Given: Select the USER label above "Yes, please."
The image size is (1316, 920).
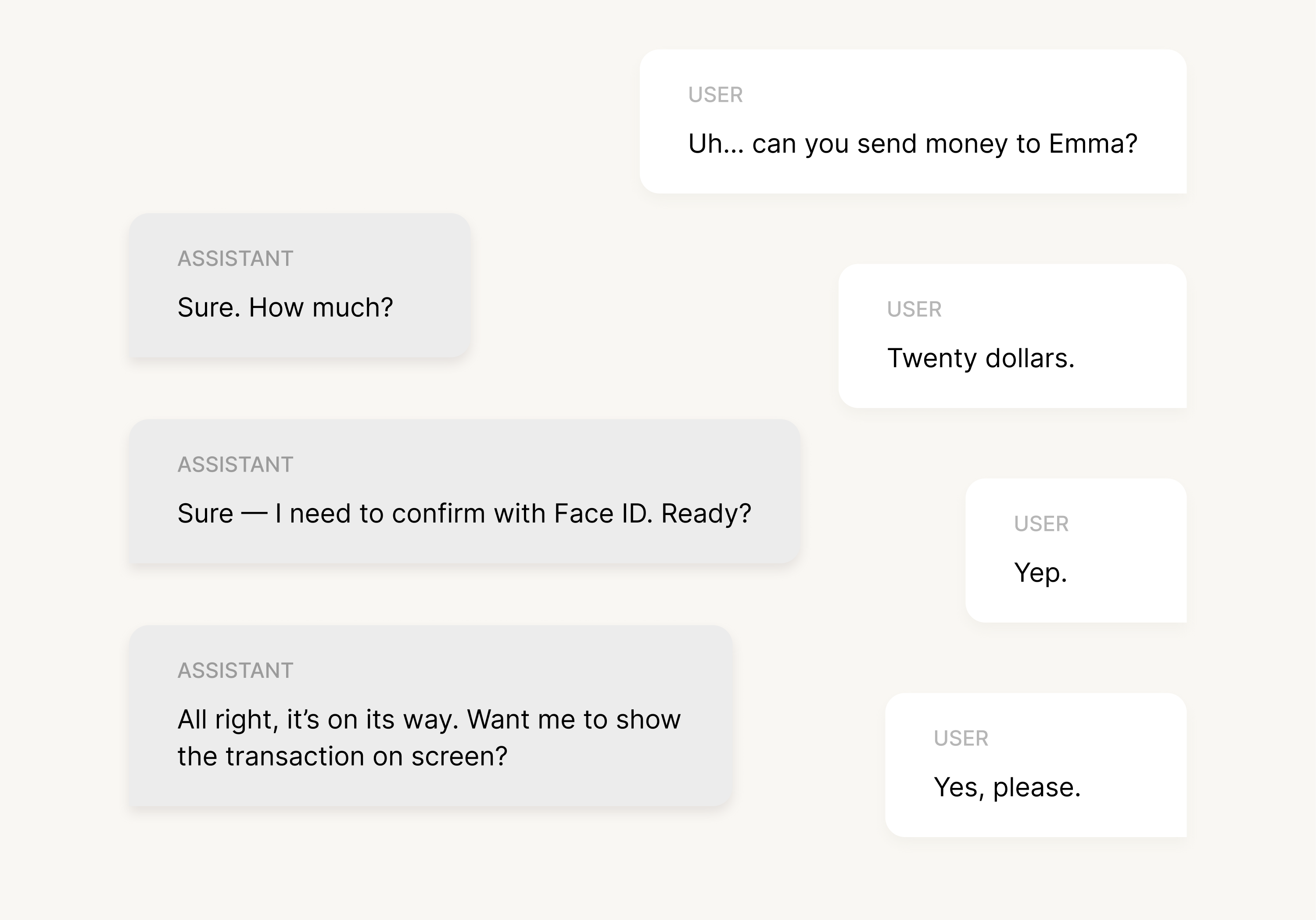Looking at the screenshot, I should pos(961,738).
